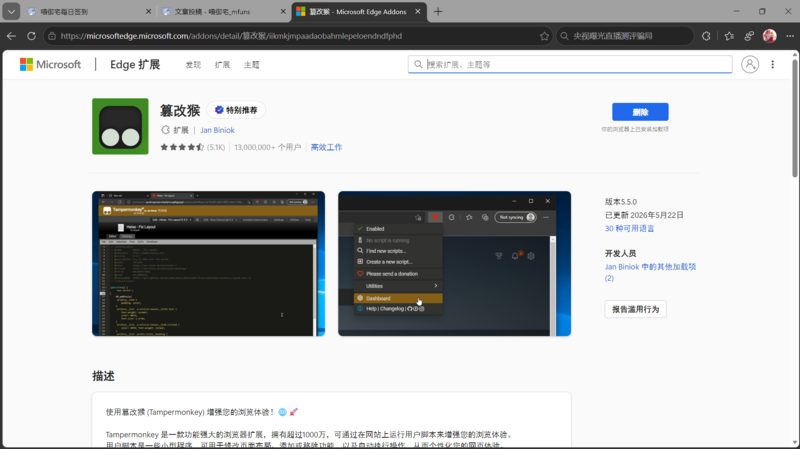Click the page vertical scrollbar
800x449 pixels.
(x=795, y=118)
